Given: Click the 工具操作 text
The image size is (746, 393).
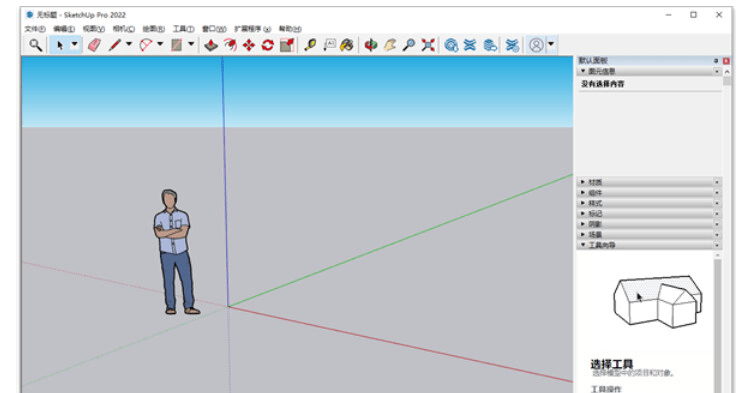Looking at the screenshot, I should coord(606,389).
